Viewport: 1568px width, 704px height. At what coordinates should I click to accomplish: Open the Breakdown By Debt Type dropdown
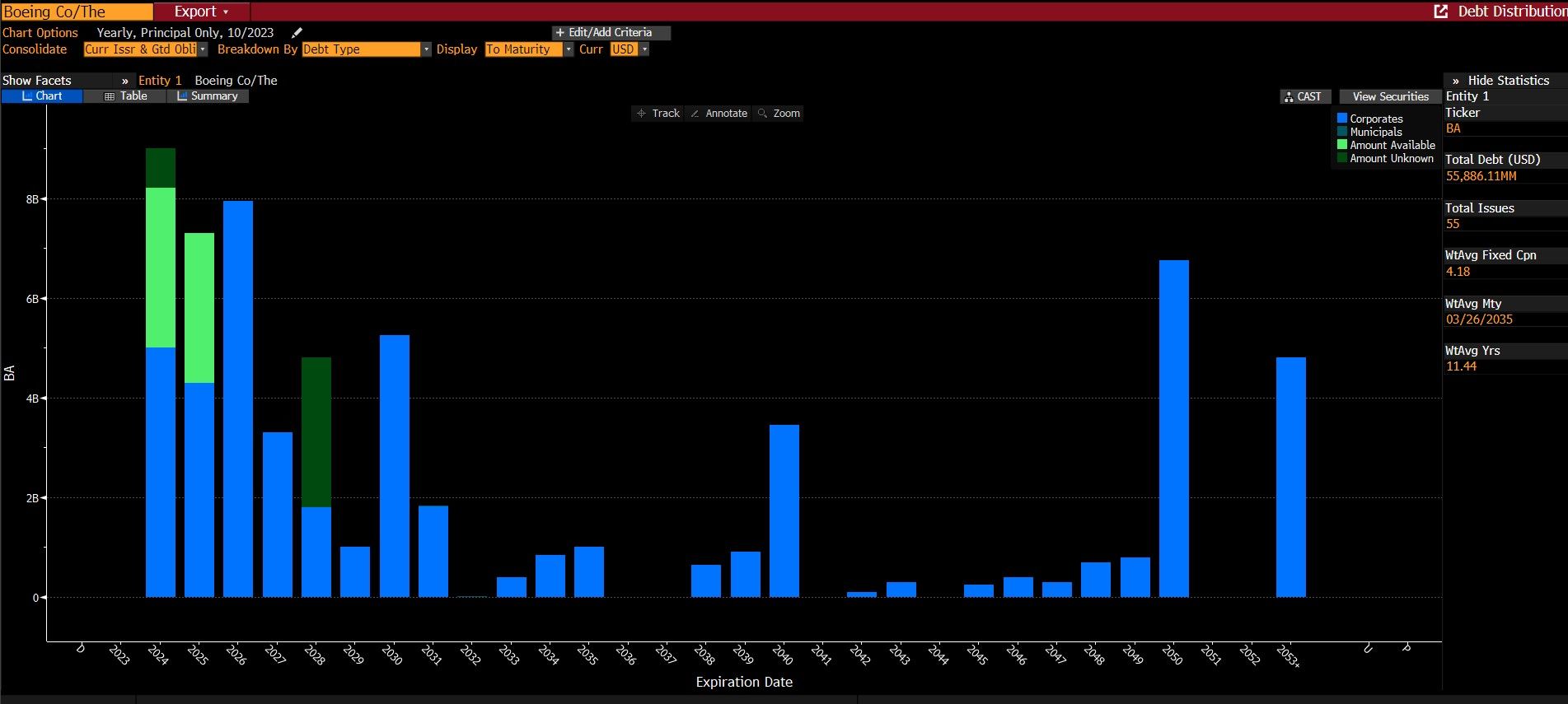[x=367, y=49]
